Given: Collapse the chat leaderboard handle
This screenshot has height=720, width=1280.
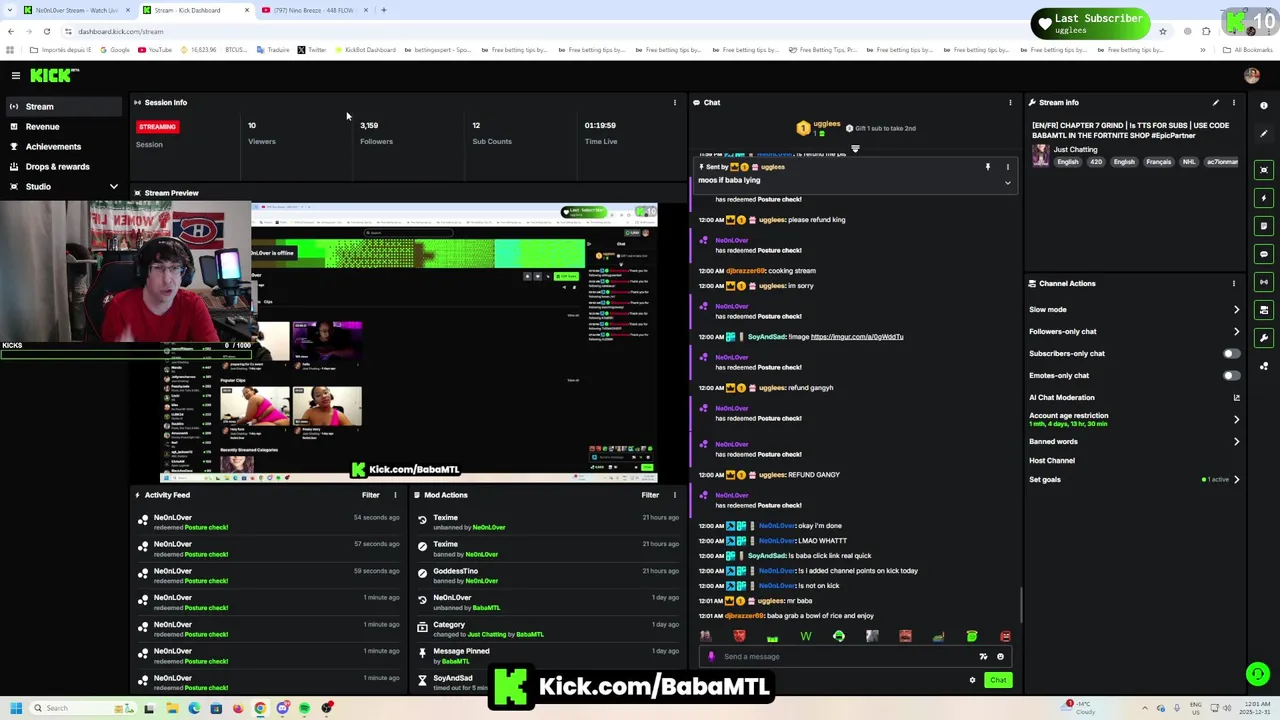Looking at the screenshot, I should [x=855, y=149].
